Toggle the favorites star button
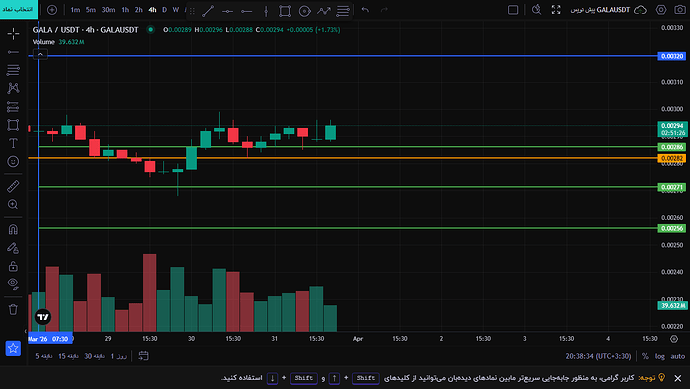This screenshot has width=690, height=389. tap(13, 348)
